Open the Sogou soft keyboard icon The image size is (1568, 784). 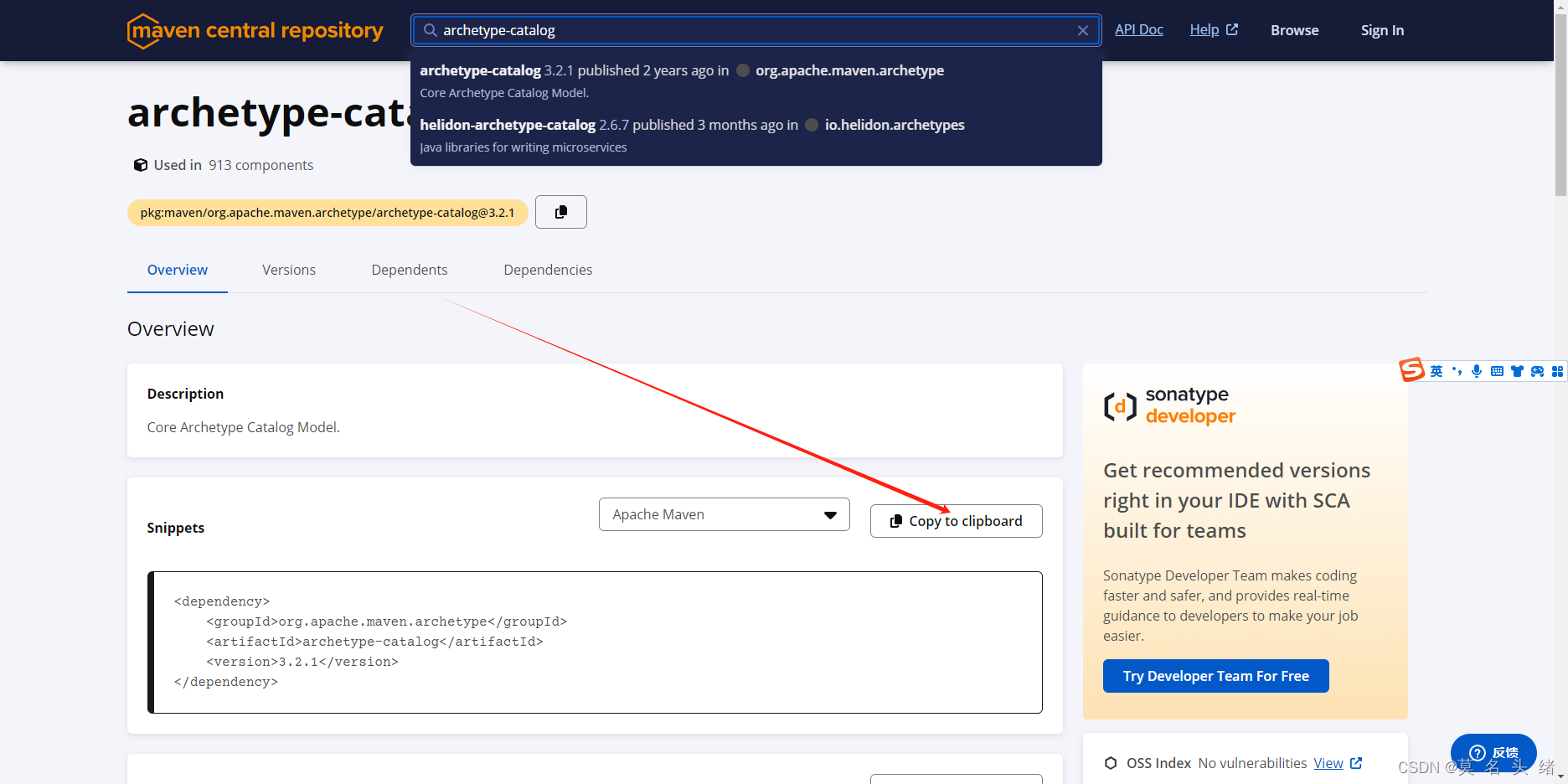(x=1497, y=371)
